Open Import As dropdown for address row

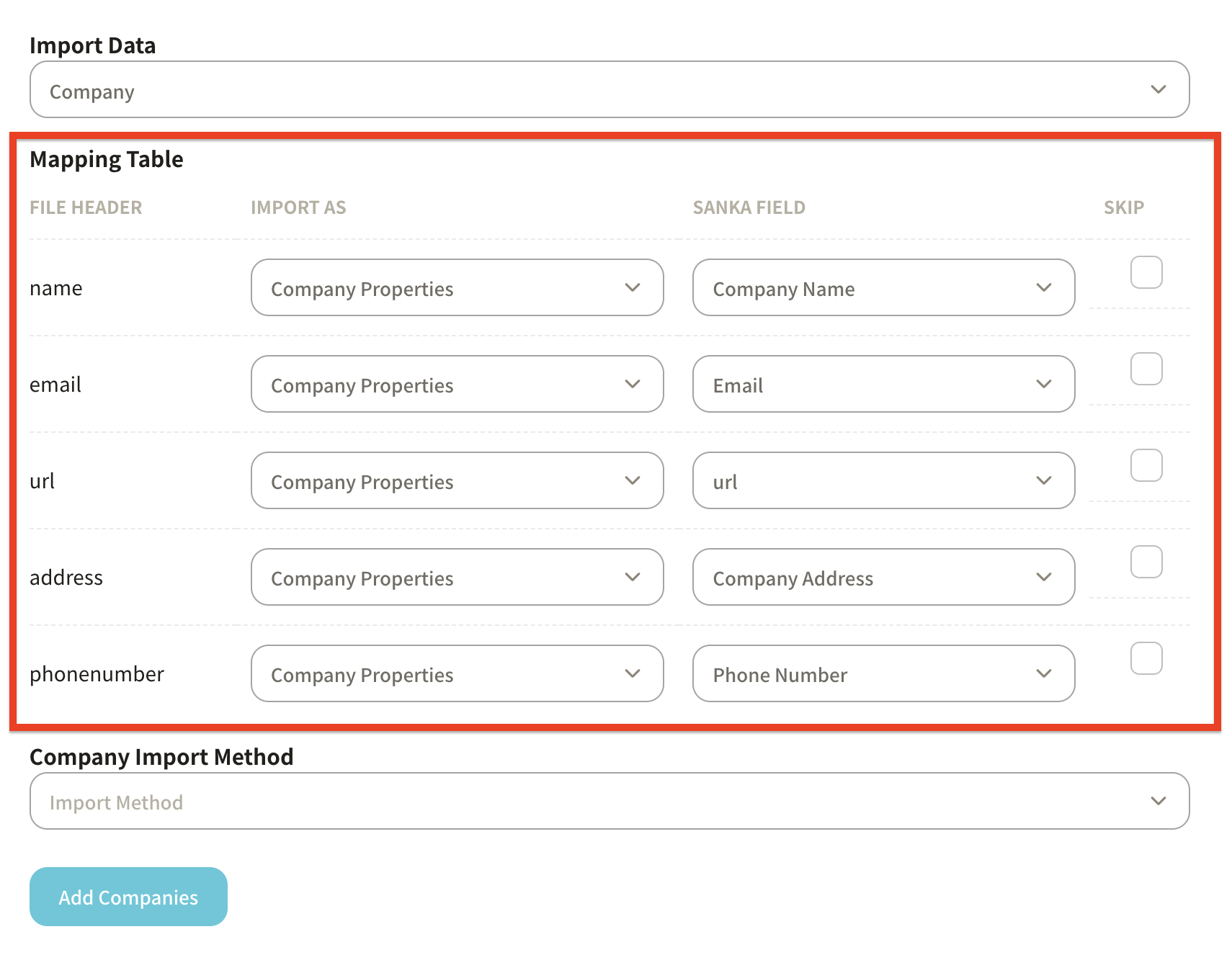tap(457, 577)
